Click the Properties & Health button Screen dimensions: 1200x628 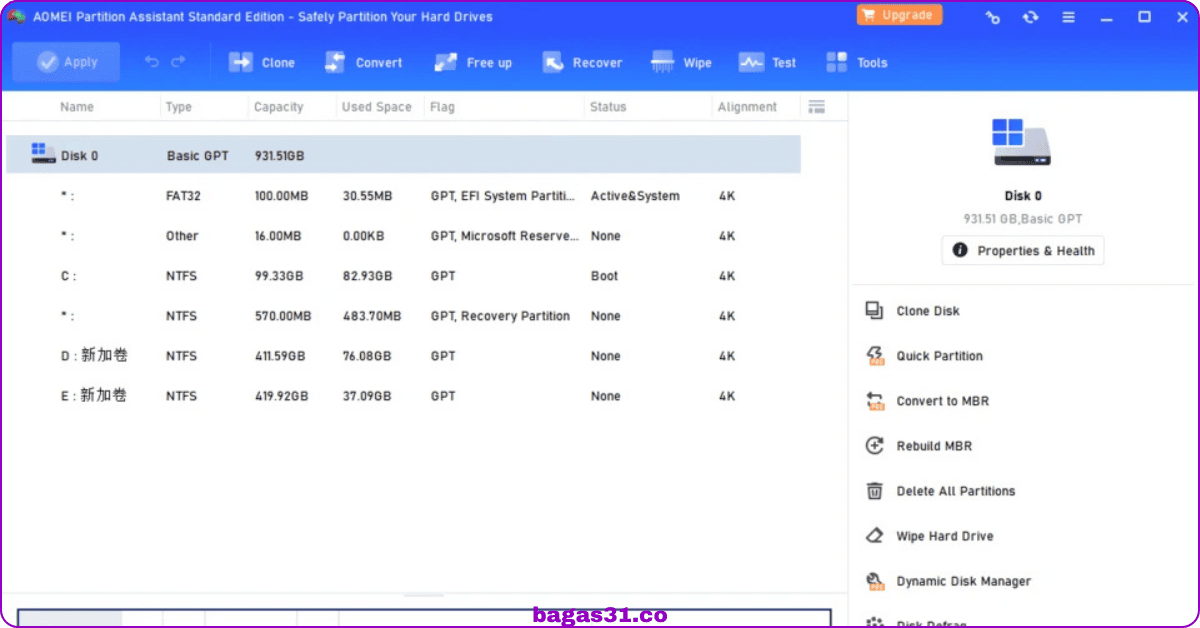pyautogui.click(x=1023, y=251)
